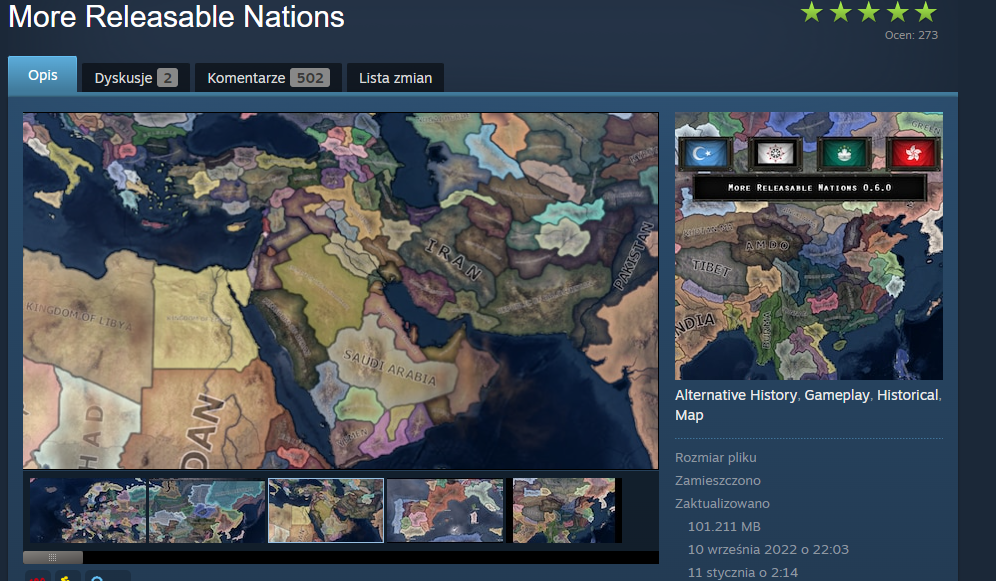Screen dimensions: 996x581
Task: Filter by the Alternative History tag
Action: 736,395
